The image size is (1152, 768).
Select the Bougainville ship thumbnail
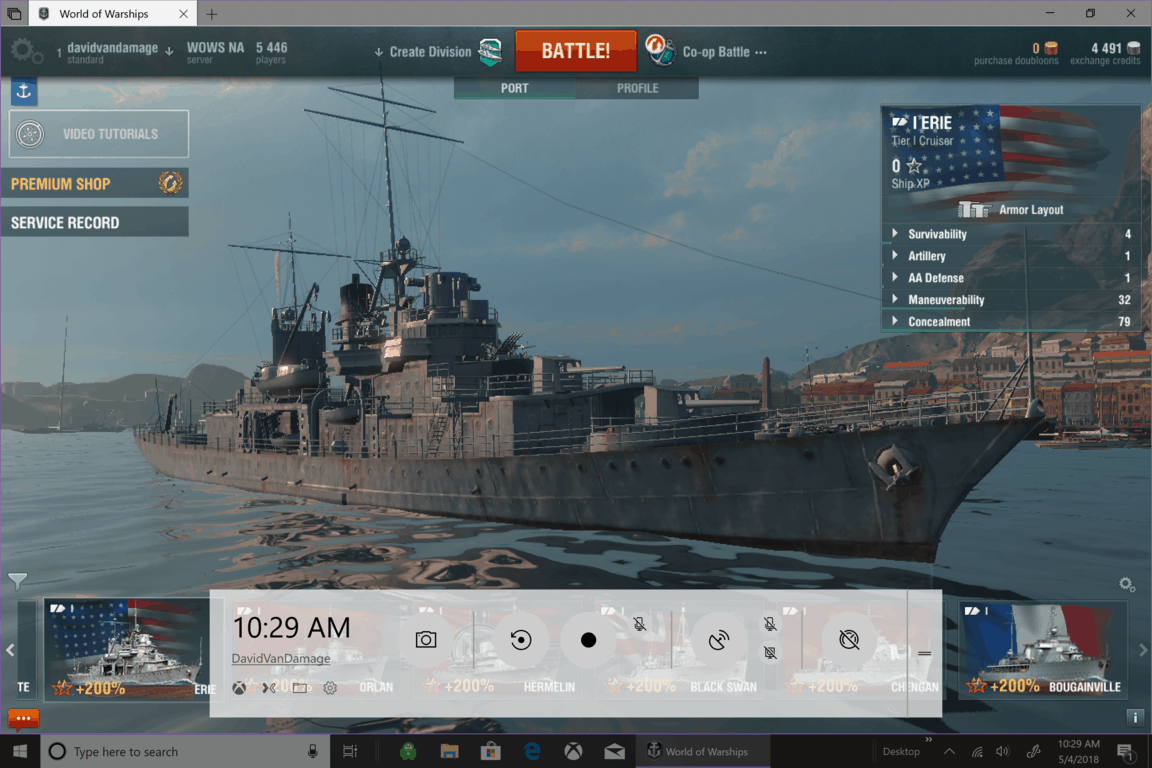[x=1043, y=649]
